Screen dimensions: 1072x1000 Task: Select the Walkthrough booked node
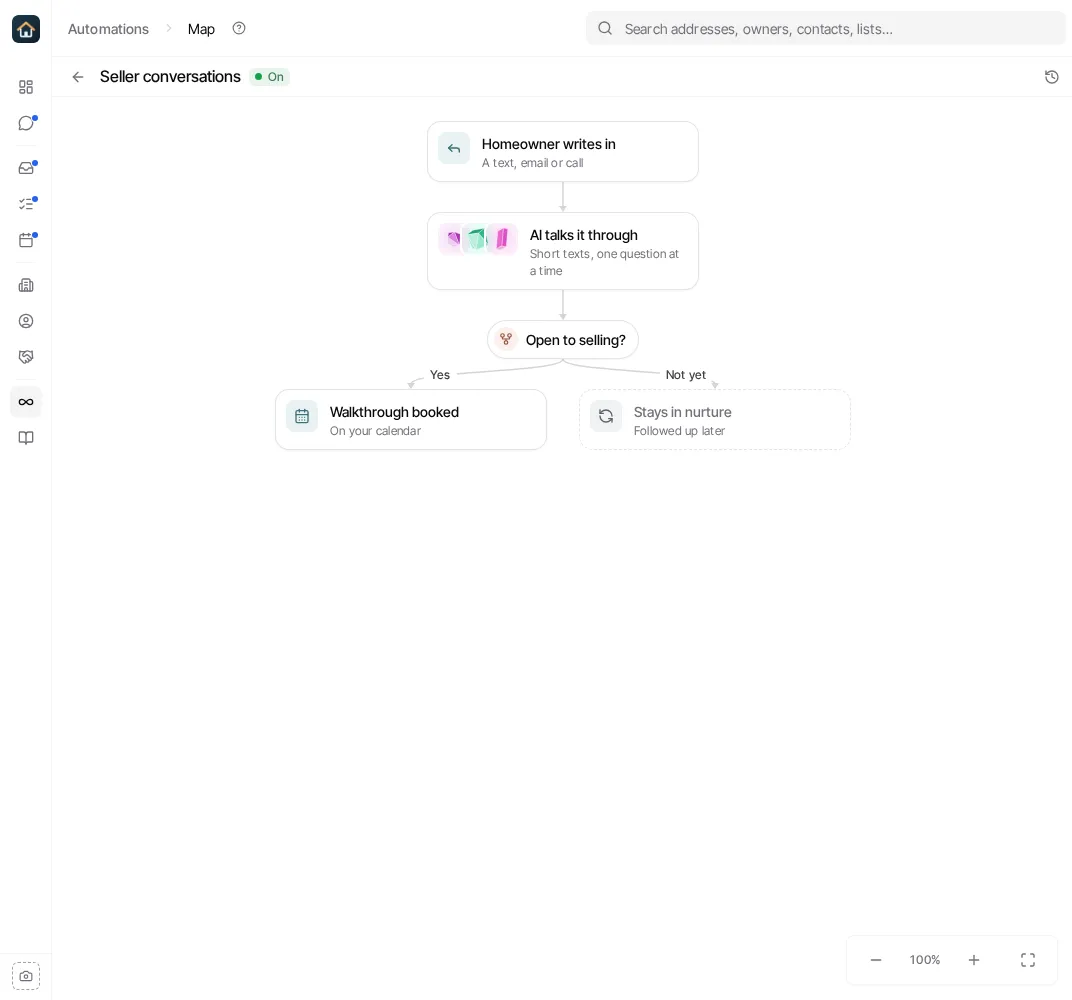tap(411, 420)
